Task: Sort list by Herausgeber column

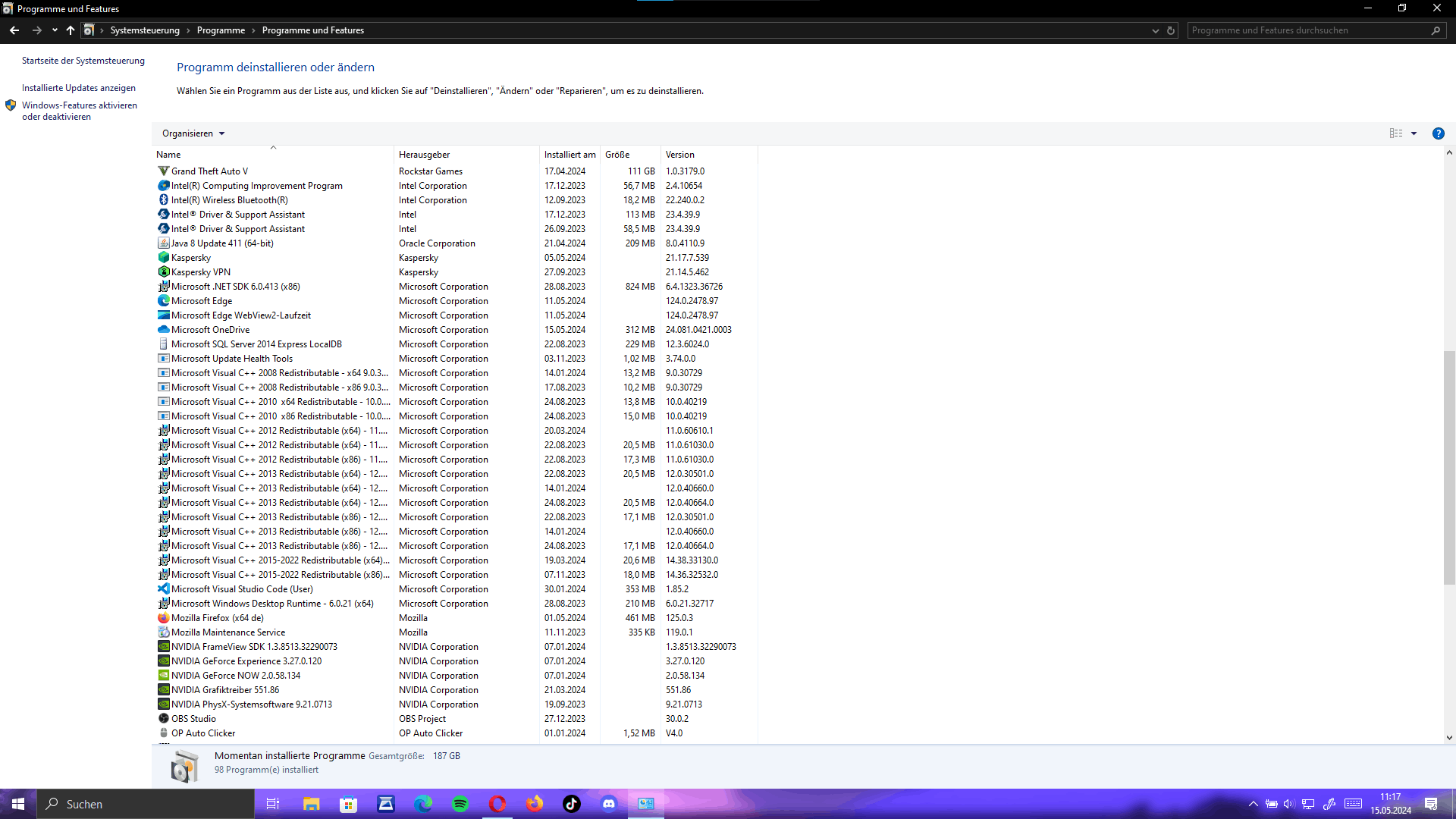Action: pos(425,155)
